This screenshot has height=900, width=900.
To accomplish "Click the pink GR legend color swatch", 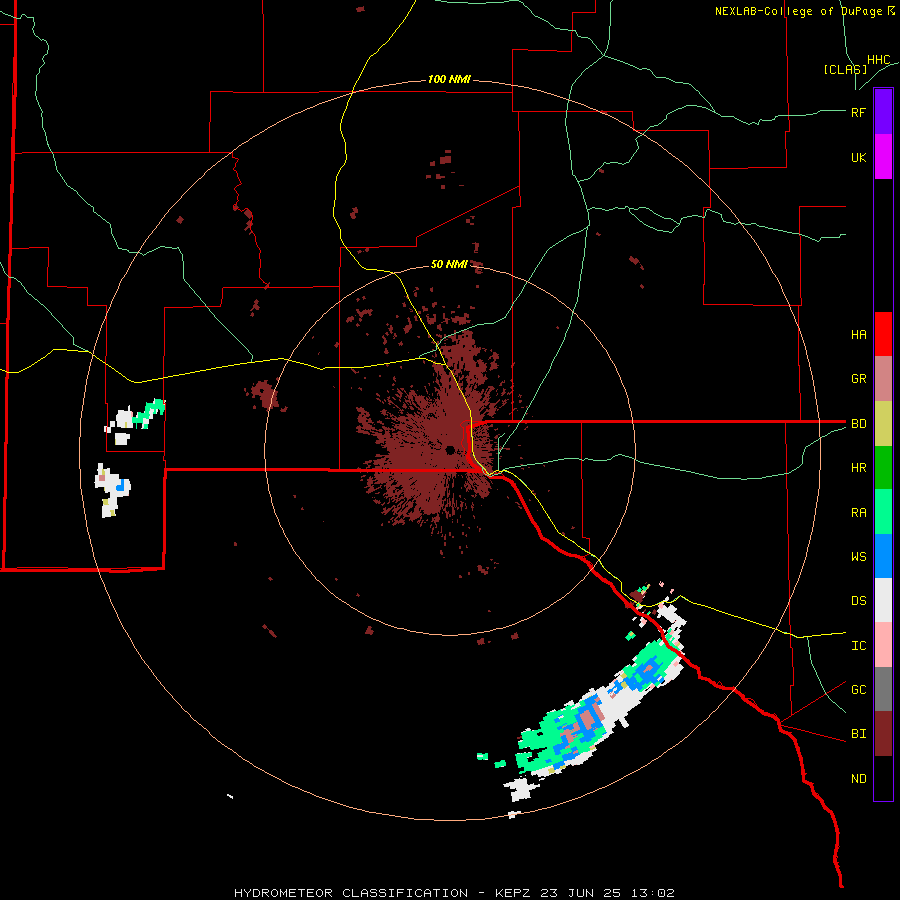I will pos(883,379).
